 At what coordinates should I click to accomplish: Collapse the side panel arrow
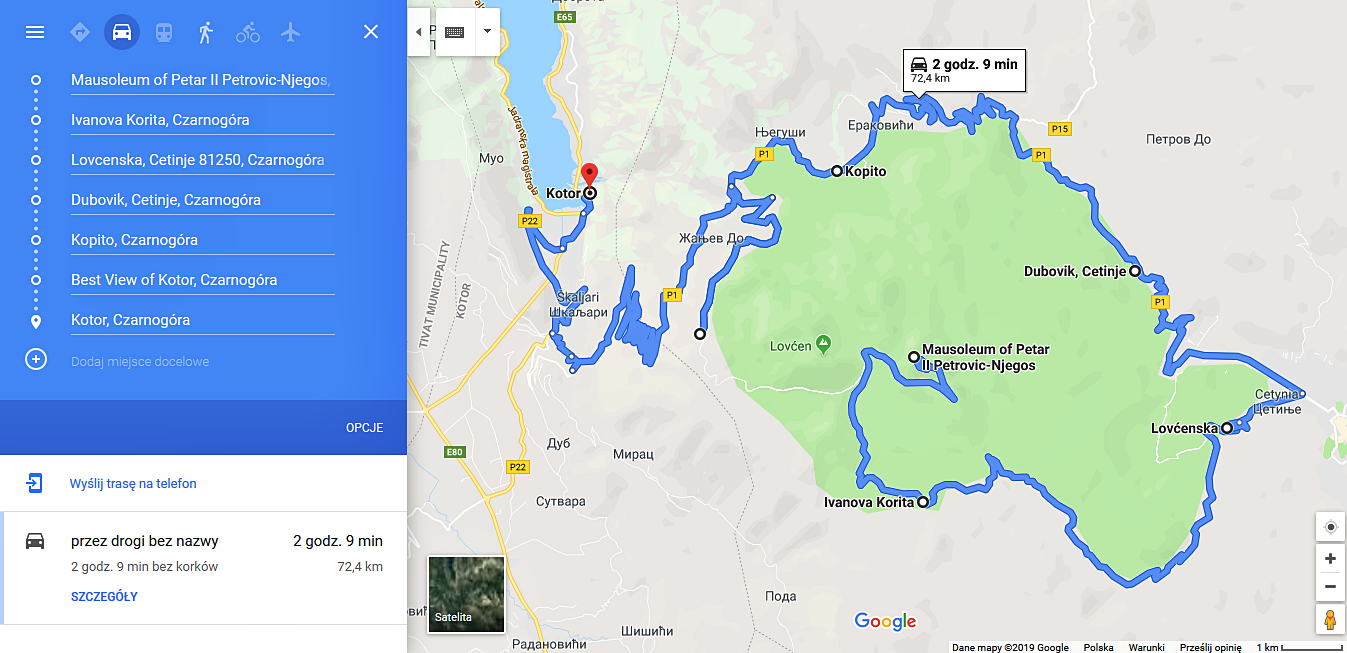(418, 31)
